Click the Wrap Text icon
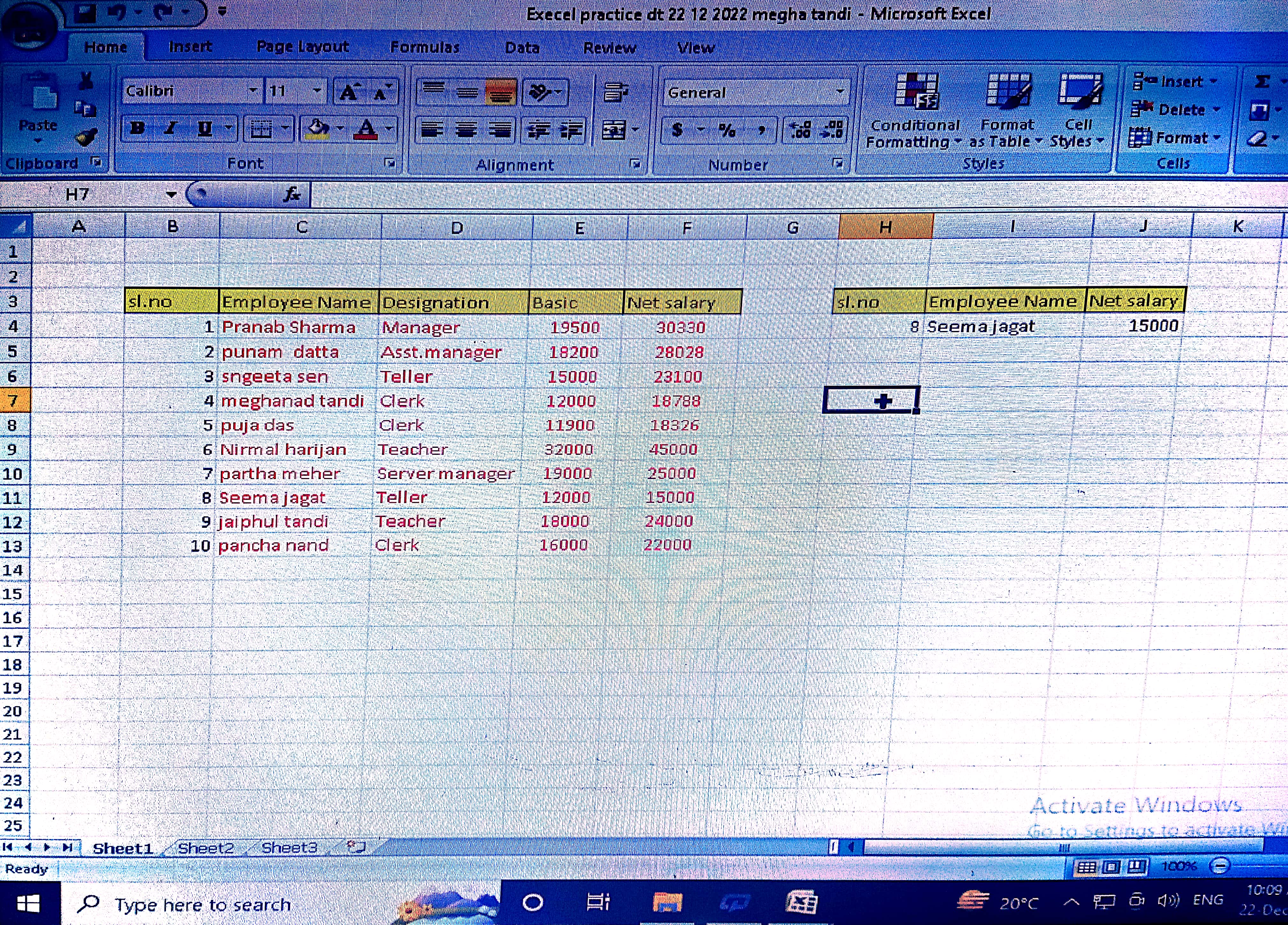The height and width of the screenshot is (925, 1288). (x=615, y=92)
